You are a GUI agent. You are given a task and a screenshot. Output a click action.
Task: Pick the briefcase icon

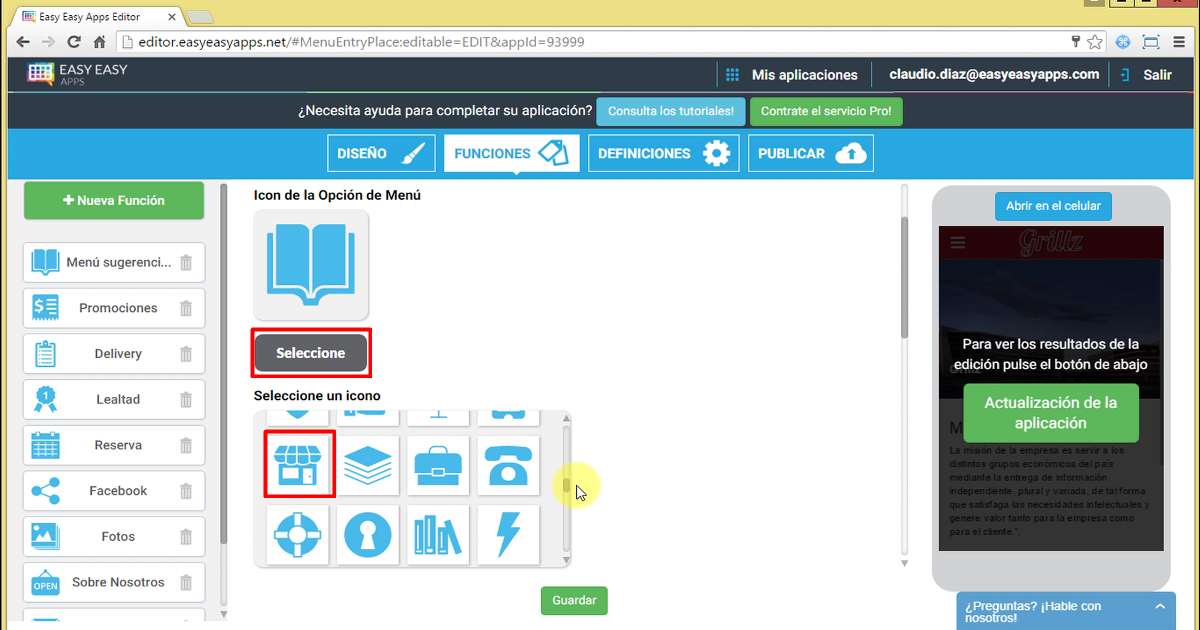click(439, 465)
